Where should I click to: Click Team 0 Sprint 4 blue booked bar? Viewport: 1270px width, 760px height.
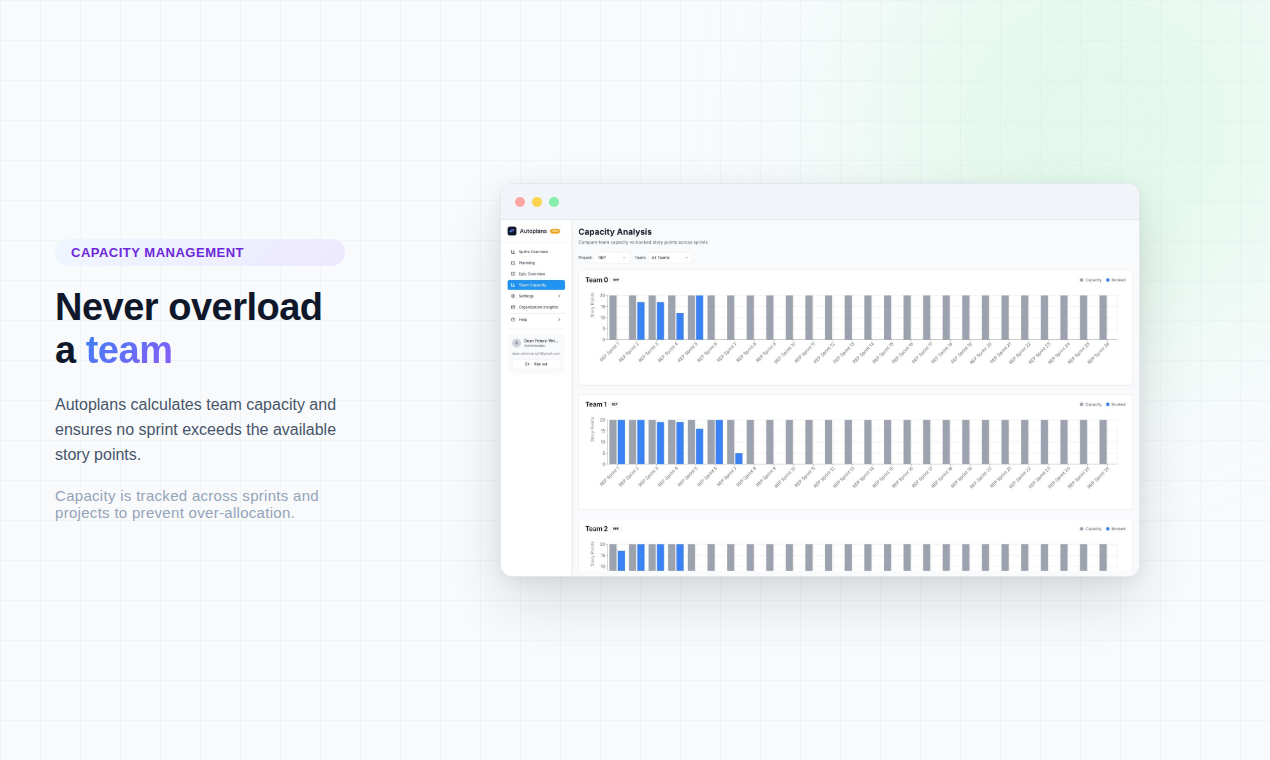coord(680,326)
